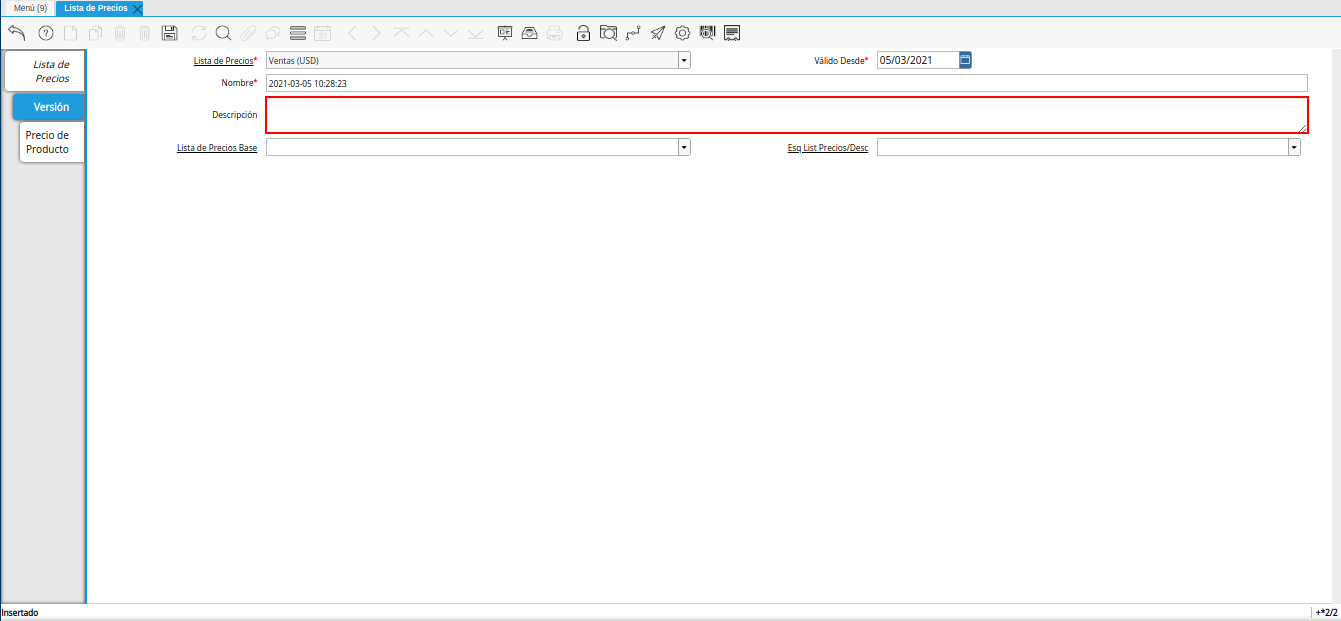The width and height of the screenshot is (1341, 621).
Task: Click the report presentation board icon
Action: point(505,33)
